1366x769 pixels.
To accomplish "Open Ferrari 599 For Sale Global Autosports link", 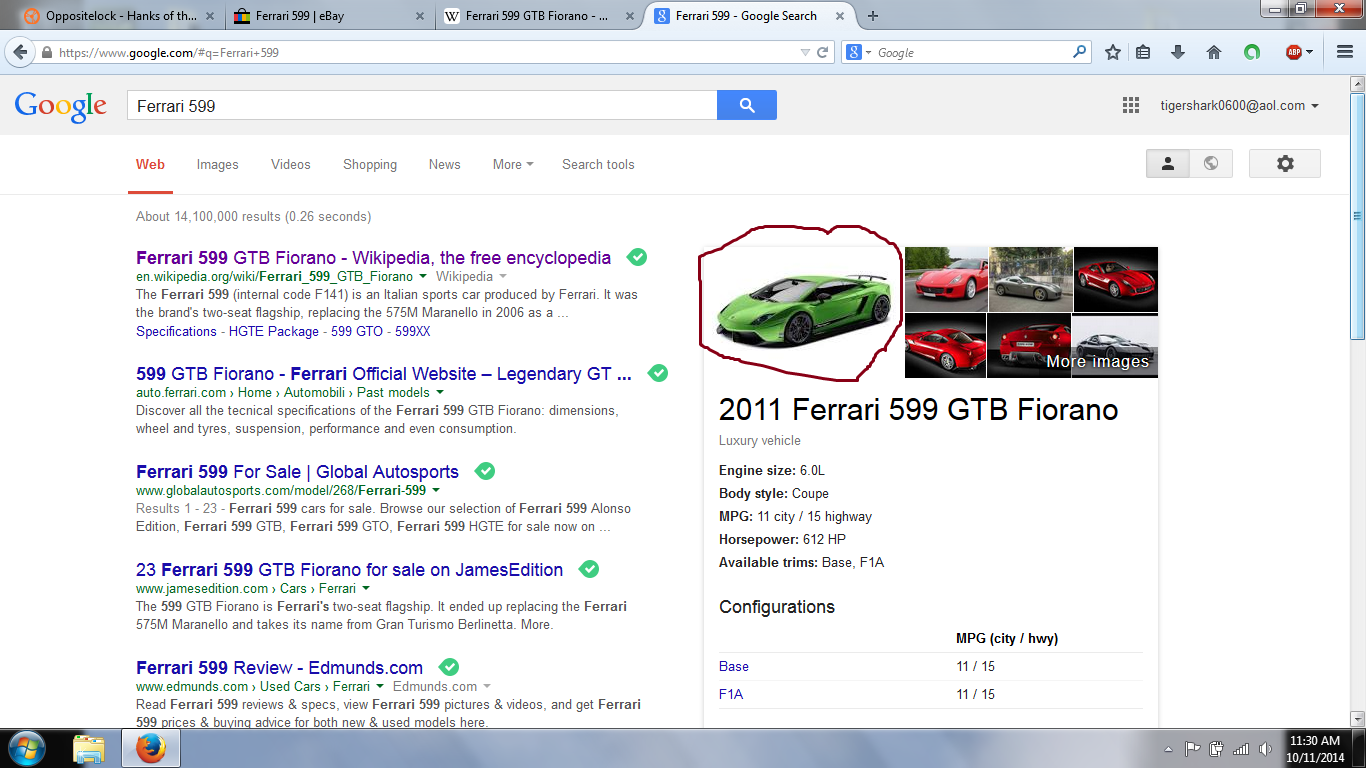I will 297,471.
